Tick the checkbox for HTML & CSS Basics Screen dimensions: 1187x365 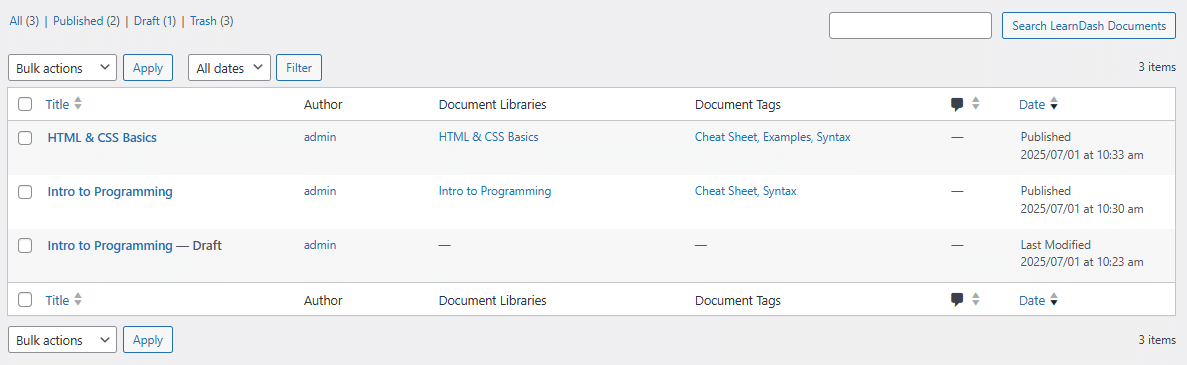point(25,138)
